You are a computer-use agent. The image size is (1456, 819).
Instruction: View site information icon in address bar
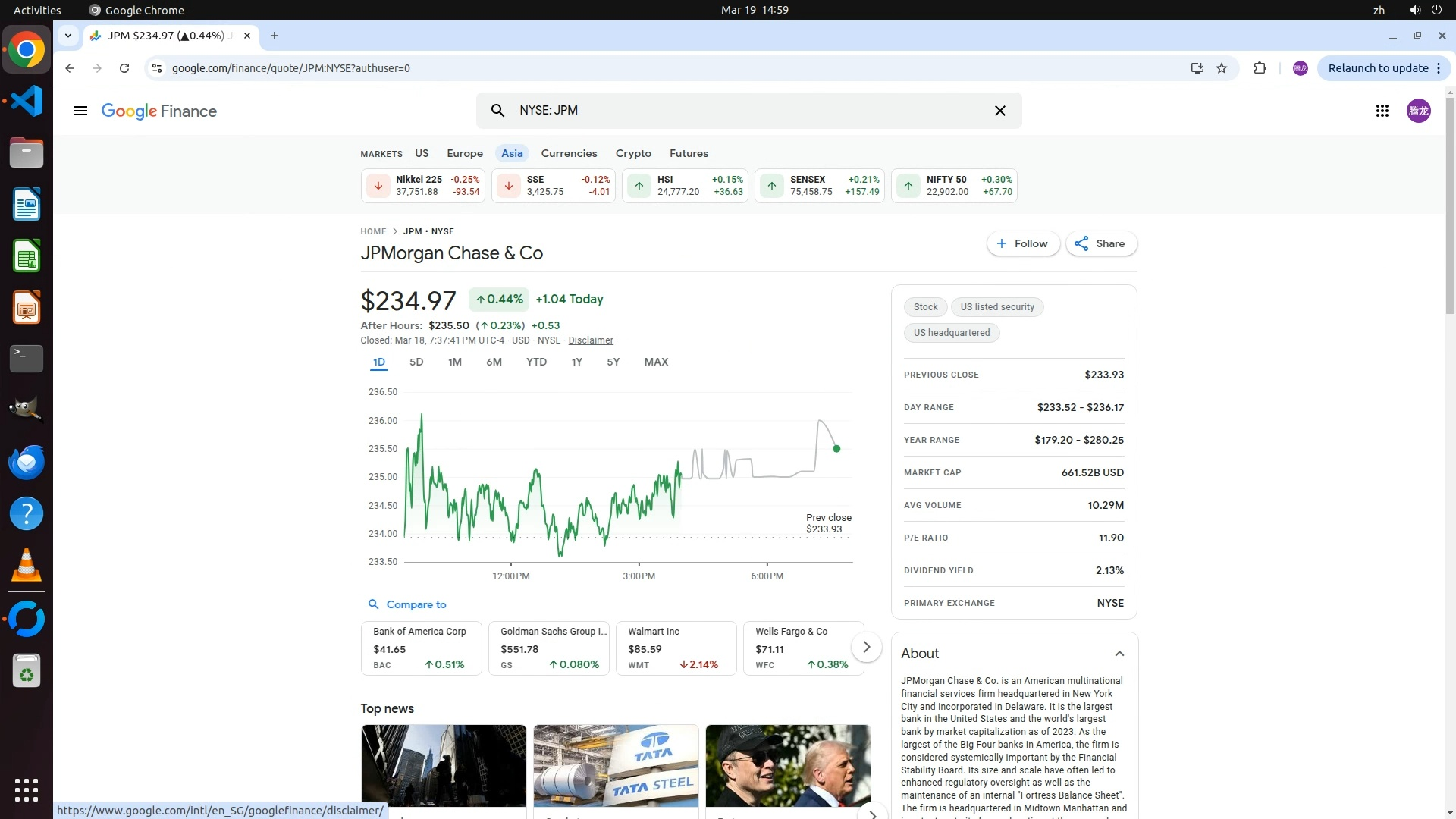coord(156,68)
